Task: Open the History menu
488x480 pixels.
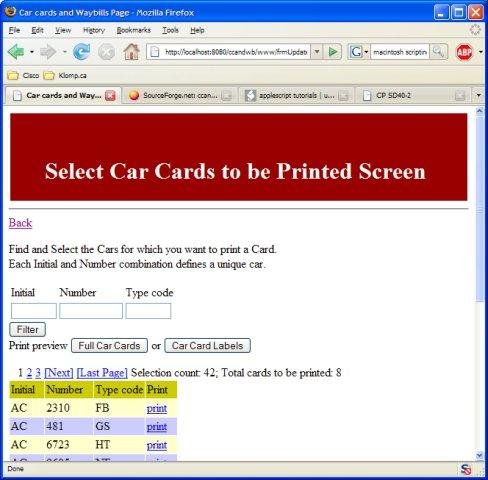Action: (x=94, y=30)
